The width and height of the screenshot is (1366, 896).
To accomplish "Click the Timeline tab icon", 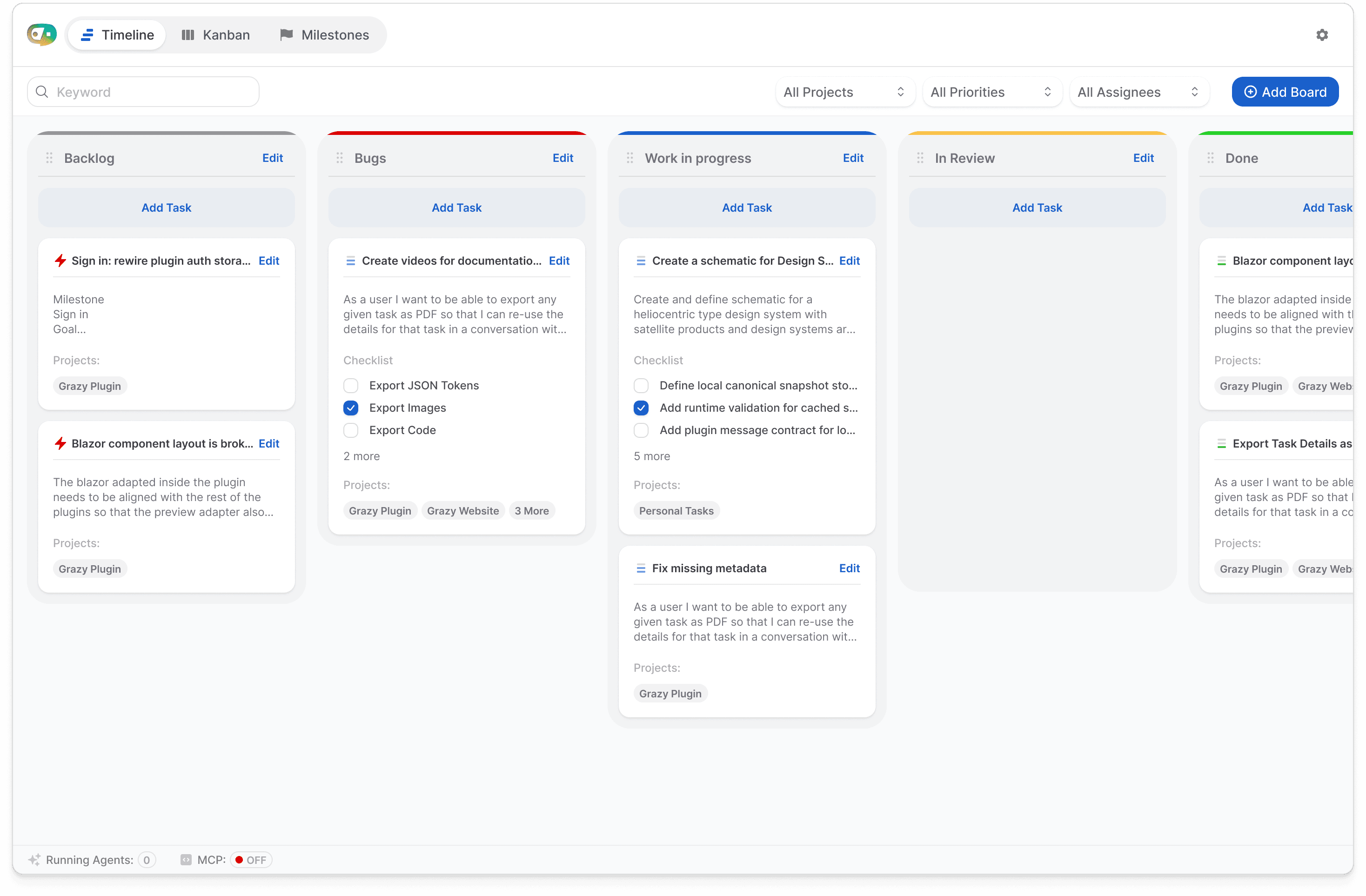I will coord(87,35).
